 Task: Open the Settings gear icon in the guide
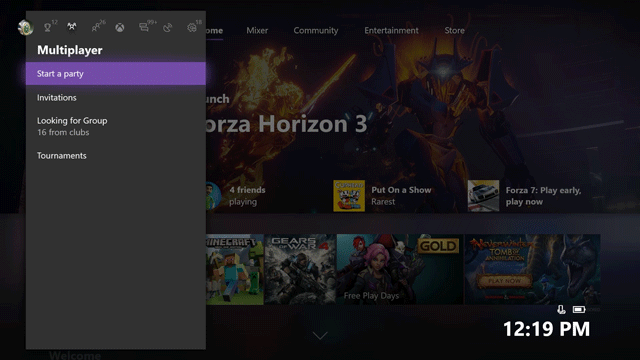(191, 27)
